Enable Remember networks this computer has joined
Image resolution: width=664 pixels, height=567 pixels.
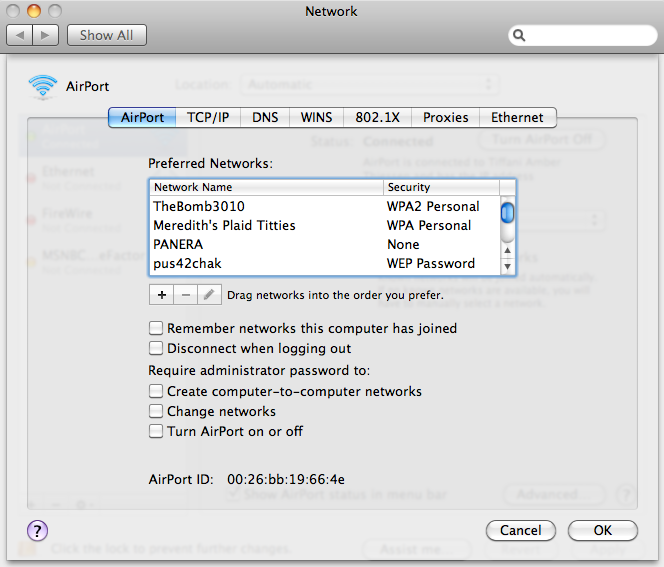coord(156,328)
